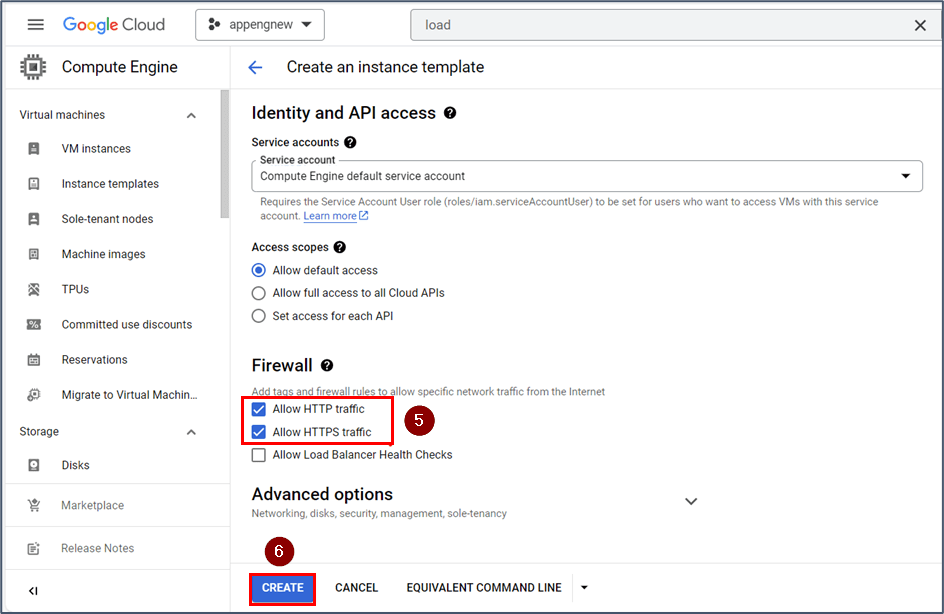Click the Committed use discounts icon
This screenshot has height=614, width=944.
click(x=35, y=324)
